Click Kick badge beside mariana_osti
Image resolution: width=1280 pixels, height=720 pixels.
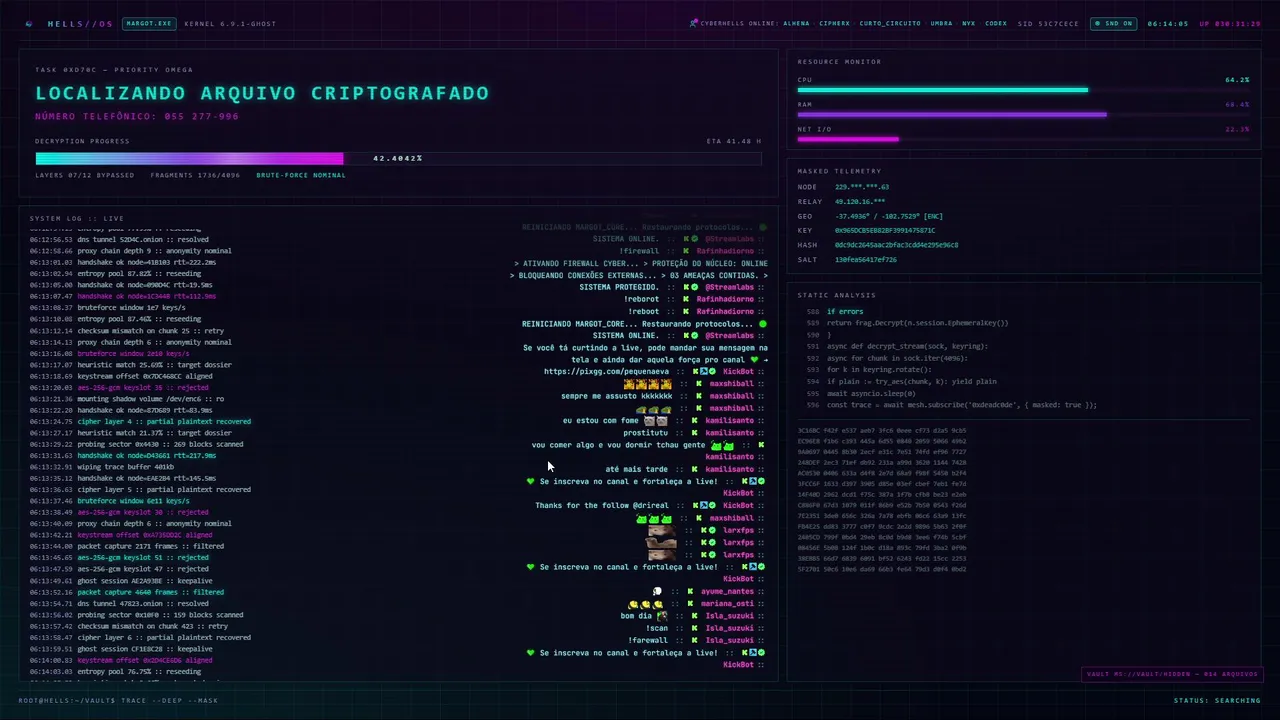pyautogui.click(x=690, y=604)
